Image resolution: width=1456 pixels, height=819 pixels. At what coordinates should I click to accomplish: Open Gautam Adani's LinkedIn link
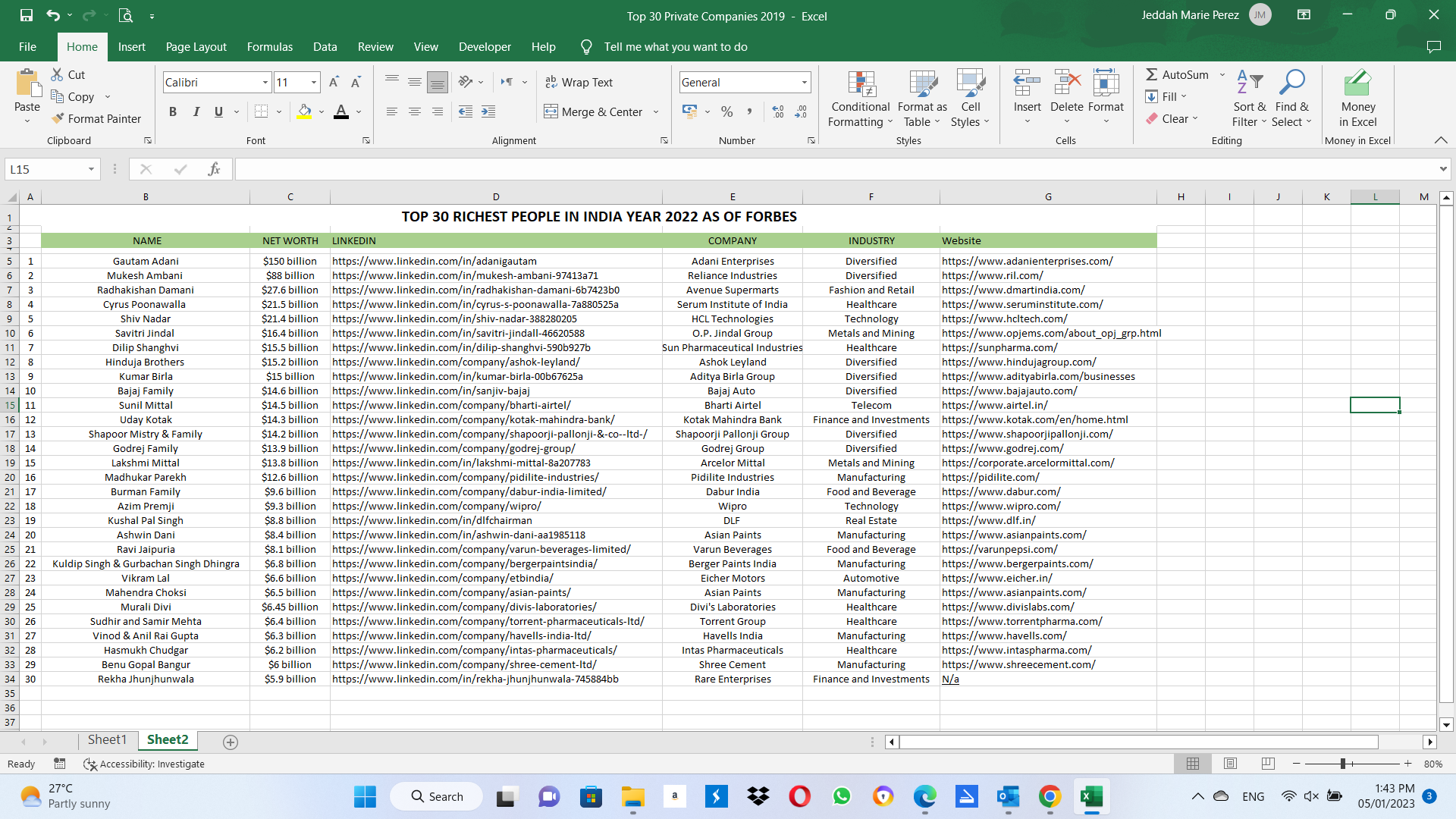(x=435, y=261)
